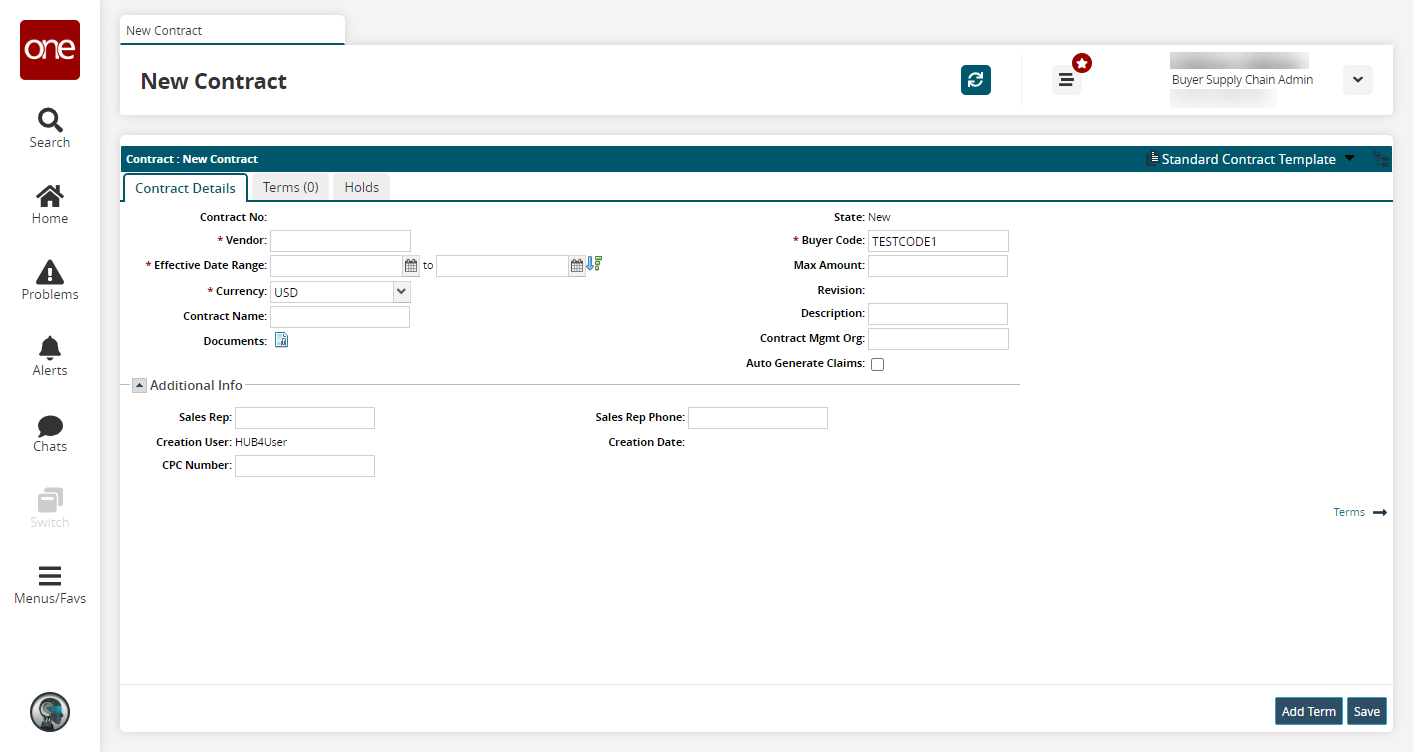Click the Save button
This screenshot has height=752, width=1413.
pyautogui.click(x=1366, y=711)
